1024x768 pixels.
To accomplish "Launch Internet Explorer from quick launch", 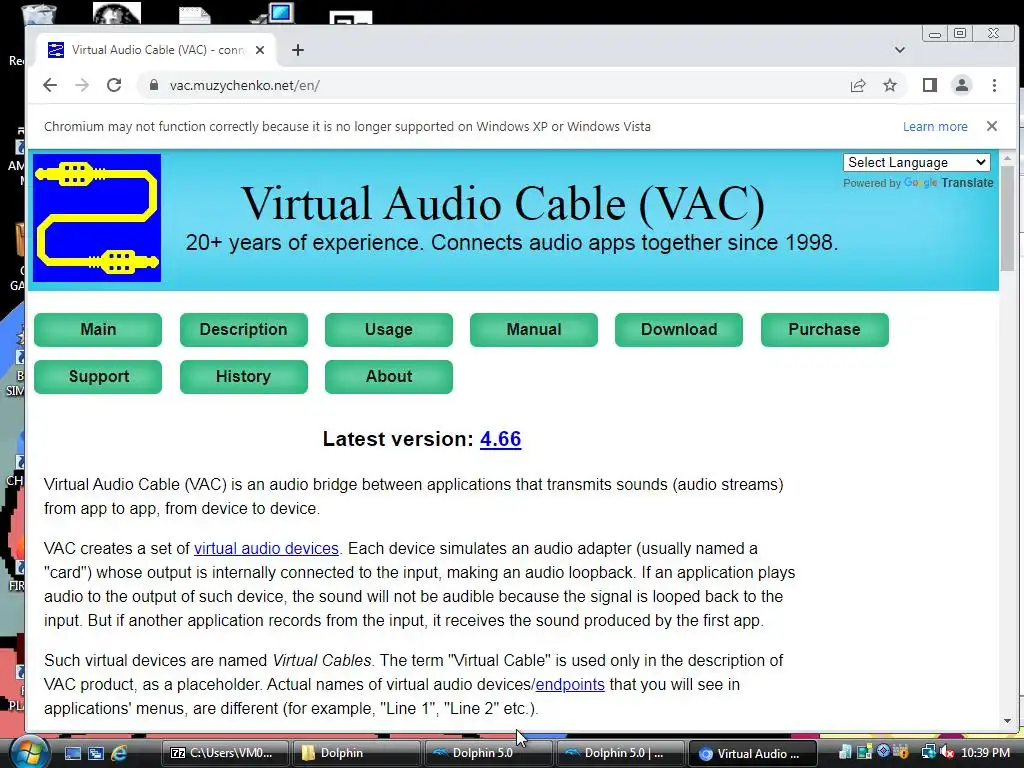I will pos(119,753).
